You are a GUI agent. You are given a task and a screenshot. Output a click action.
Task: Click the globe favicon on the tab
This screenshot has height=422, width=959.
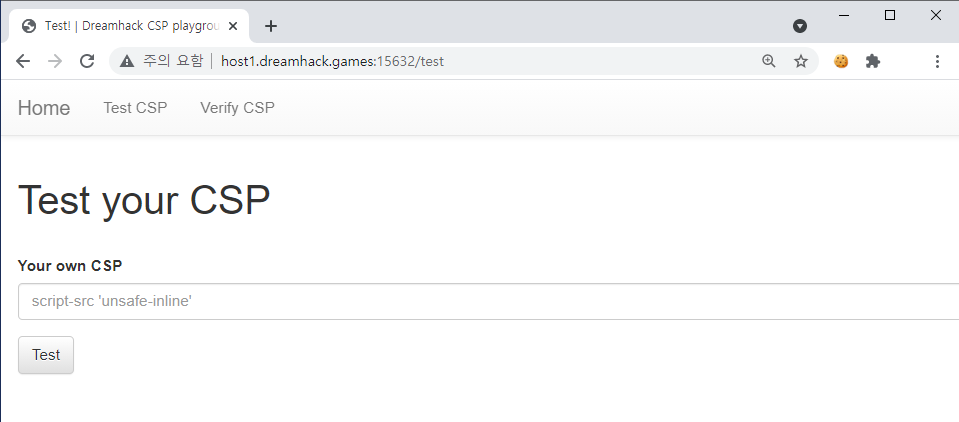pyautogui.click(x=28, y=26)
